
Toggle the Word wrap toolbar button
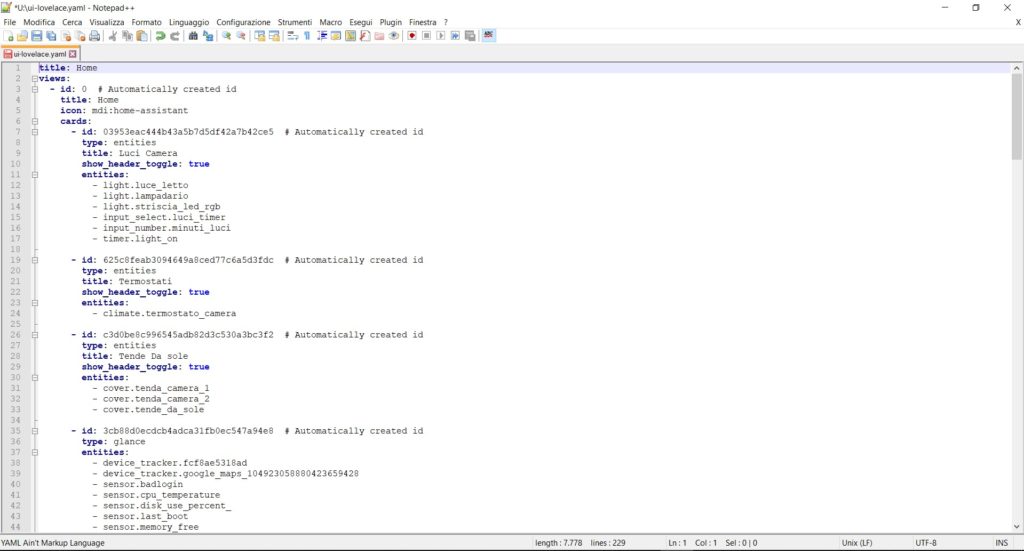pos(292,36)
